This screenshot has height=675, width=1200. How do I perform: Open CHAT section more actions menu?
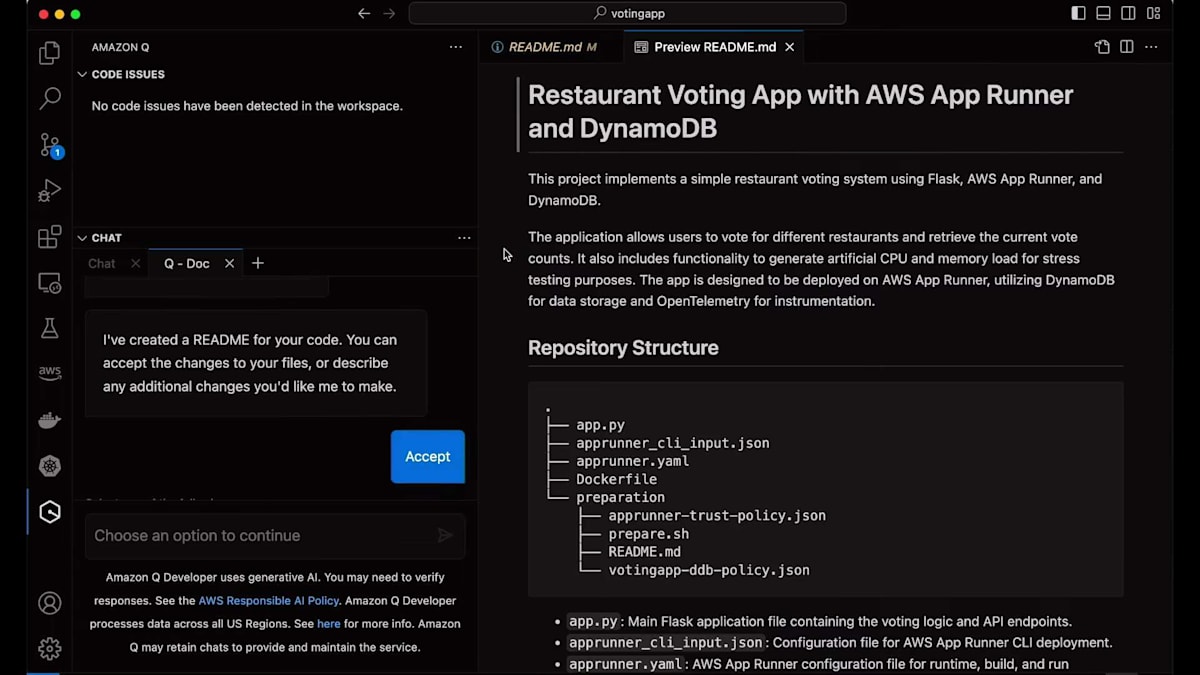[464, 238]
